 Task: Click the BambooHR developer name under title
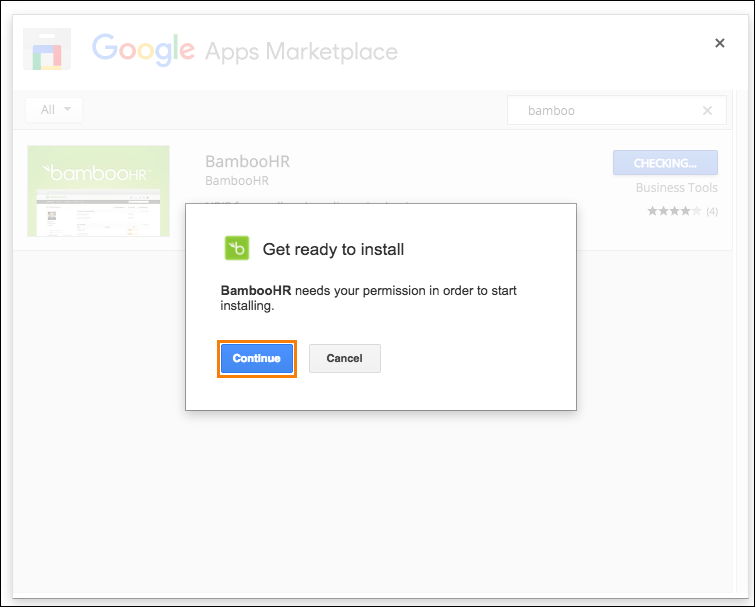click(x=237, y=181)
